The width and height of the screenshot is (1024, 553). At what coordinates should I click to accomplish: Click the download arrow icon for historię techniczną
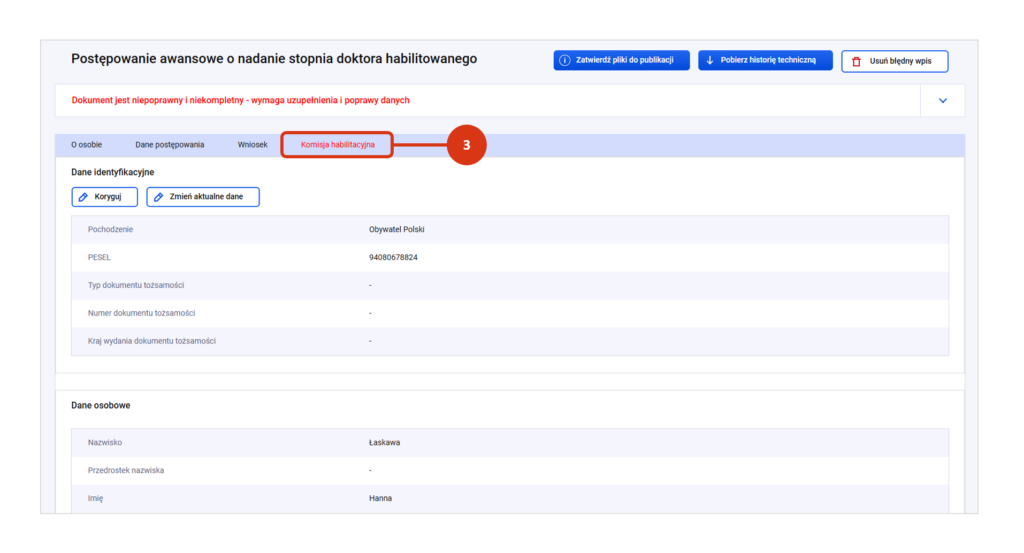coord(710,61)
